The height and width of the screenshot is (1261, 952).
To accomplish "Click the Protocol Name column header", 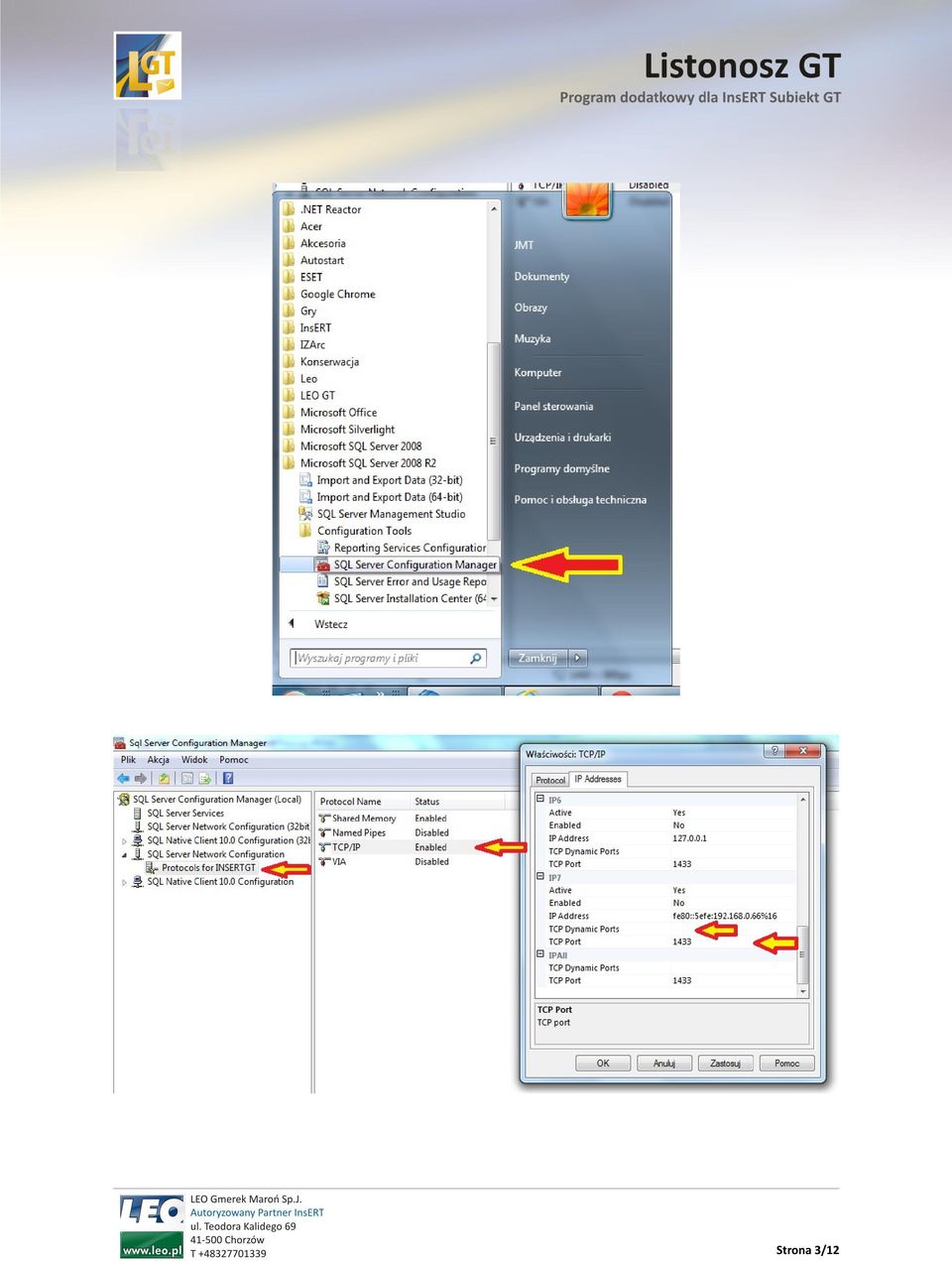I will [350, 802].
